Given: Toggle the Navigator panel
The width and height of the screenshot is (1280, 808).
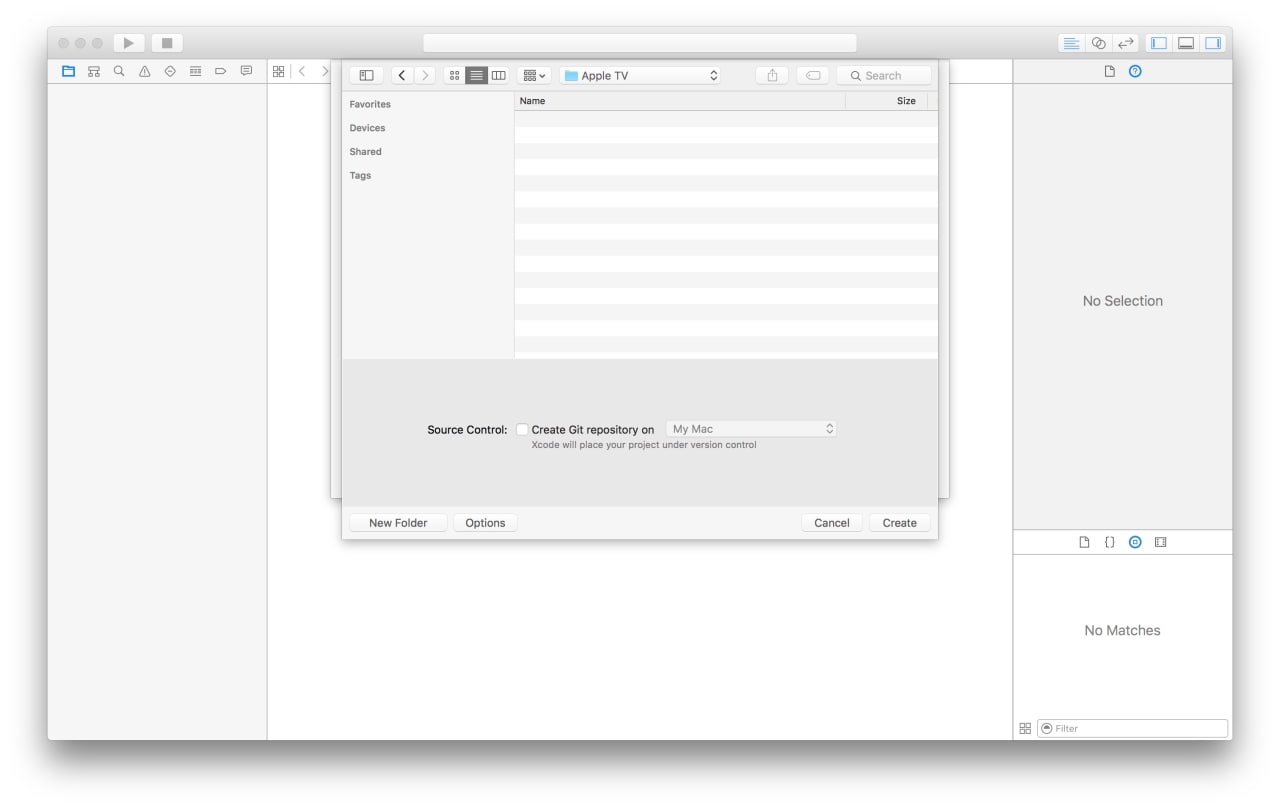Looking at the screenshot, I should (x=1159, y=43).
